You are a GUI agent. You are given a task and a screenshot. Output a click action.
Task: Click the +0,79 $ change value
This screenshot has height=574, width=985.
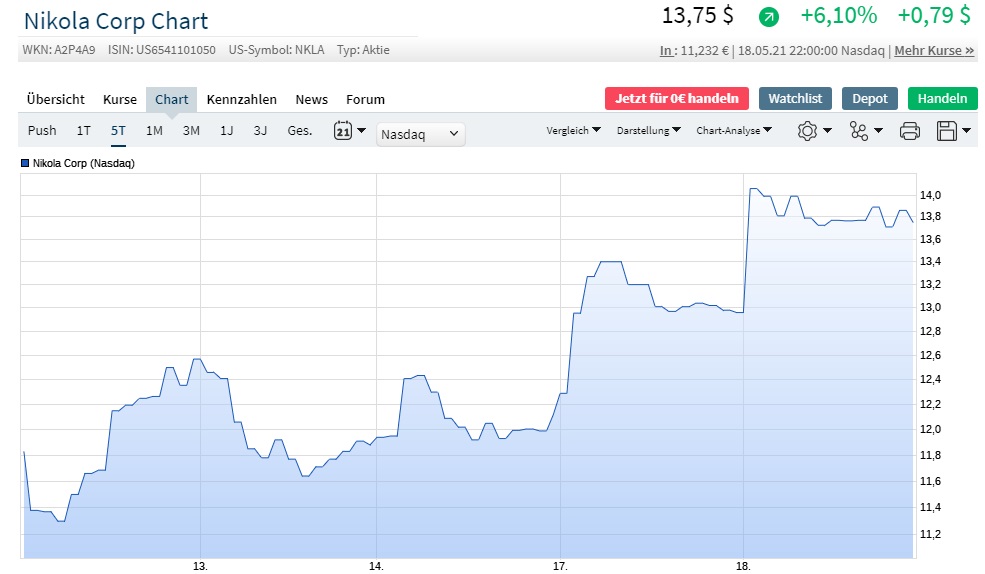pyautogui.click(x=933, y=15)
